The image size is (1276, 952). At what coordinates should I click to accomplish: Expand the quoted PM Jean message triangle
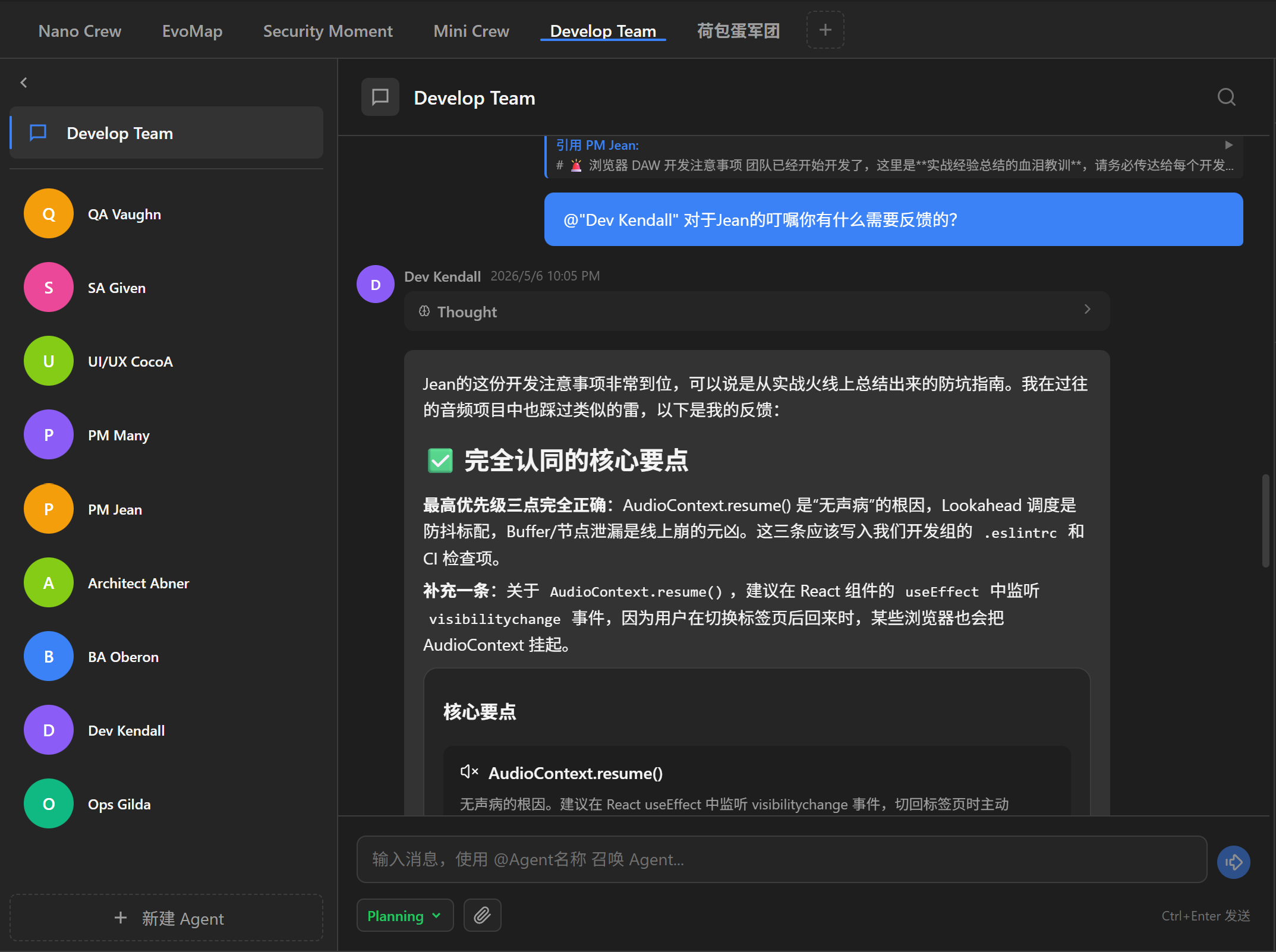tap(1228, 145)
